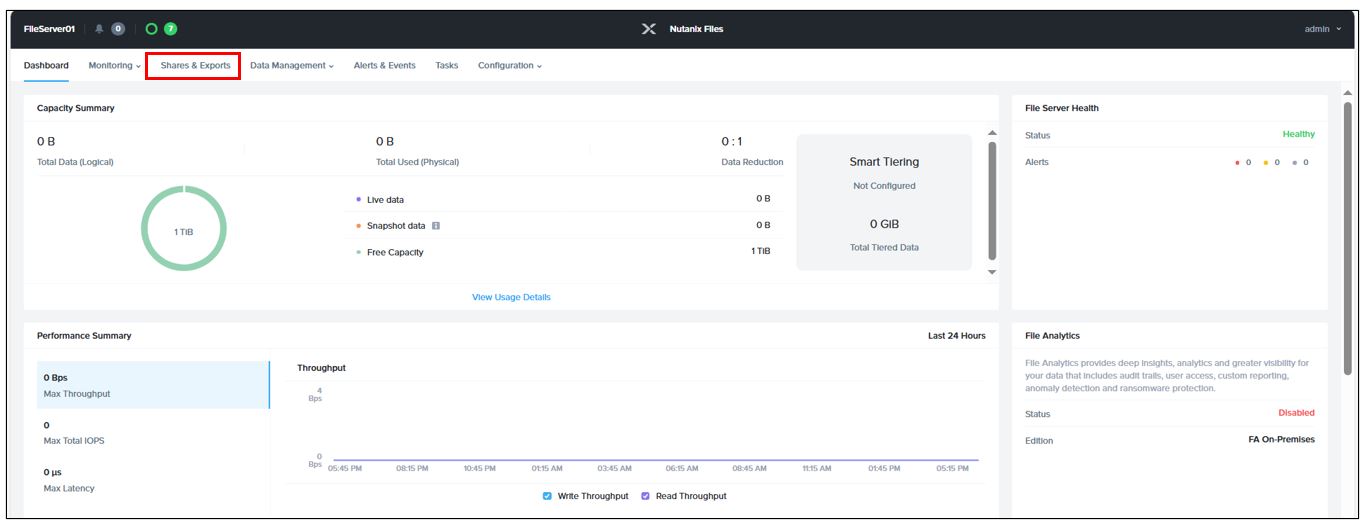
Task: Click the Smart Tiering card
Action: click(884, 202)
